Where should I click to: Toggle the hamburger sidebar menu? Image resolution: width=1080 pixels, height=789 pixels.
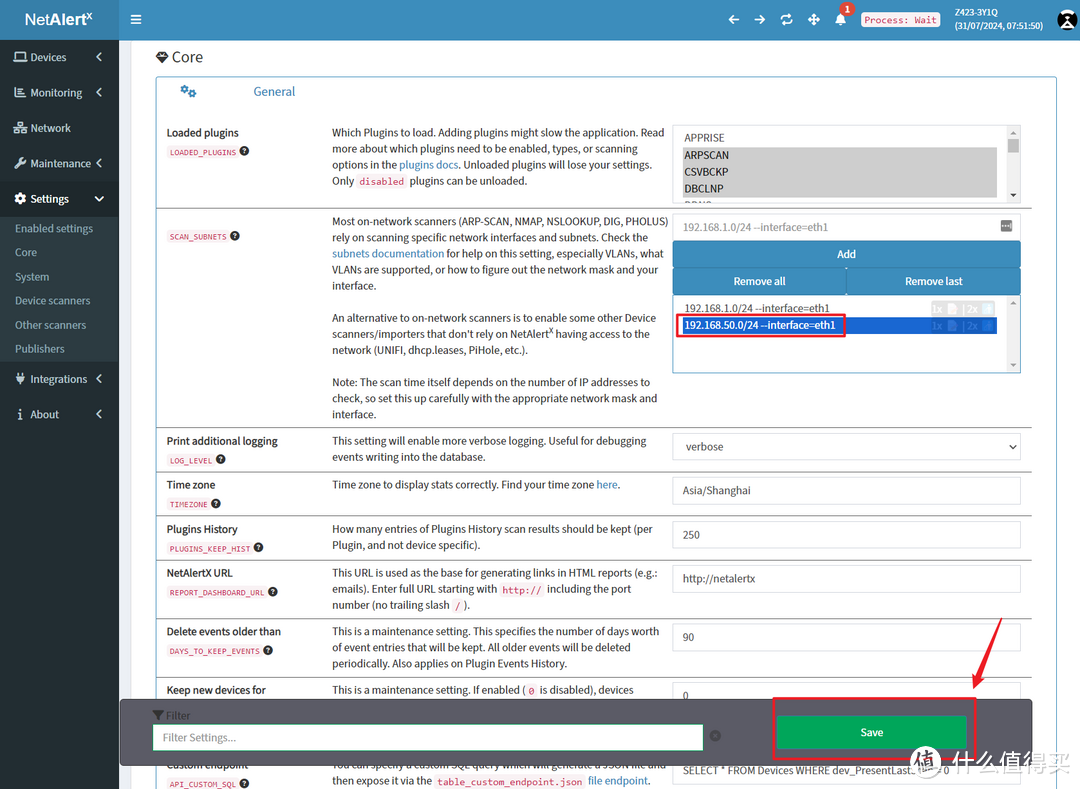pyautogui.click(x=136, y=19)
